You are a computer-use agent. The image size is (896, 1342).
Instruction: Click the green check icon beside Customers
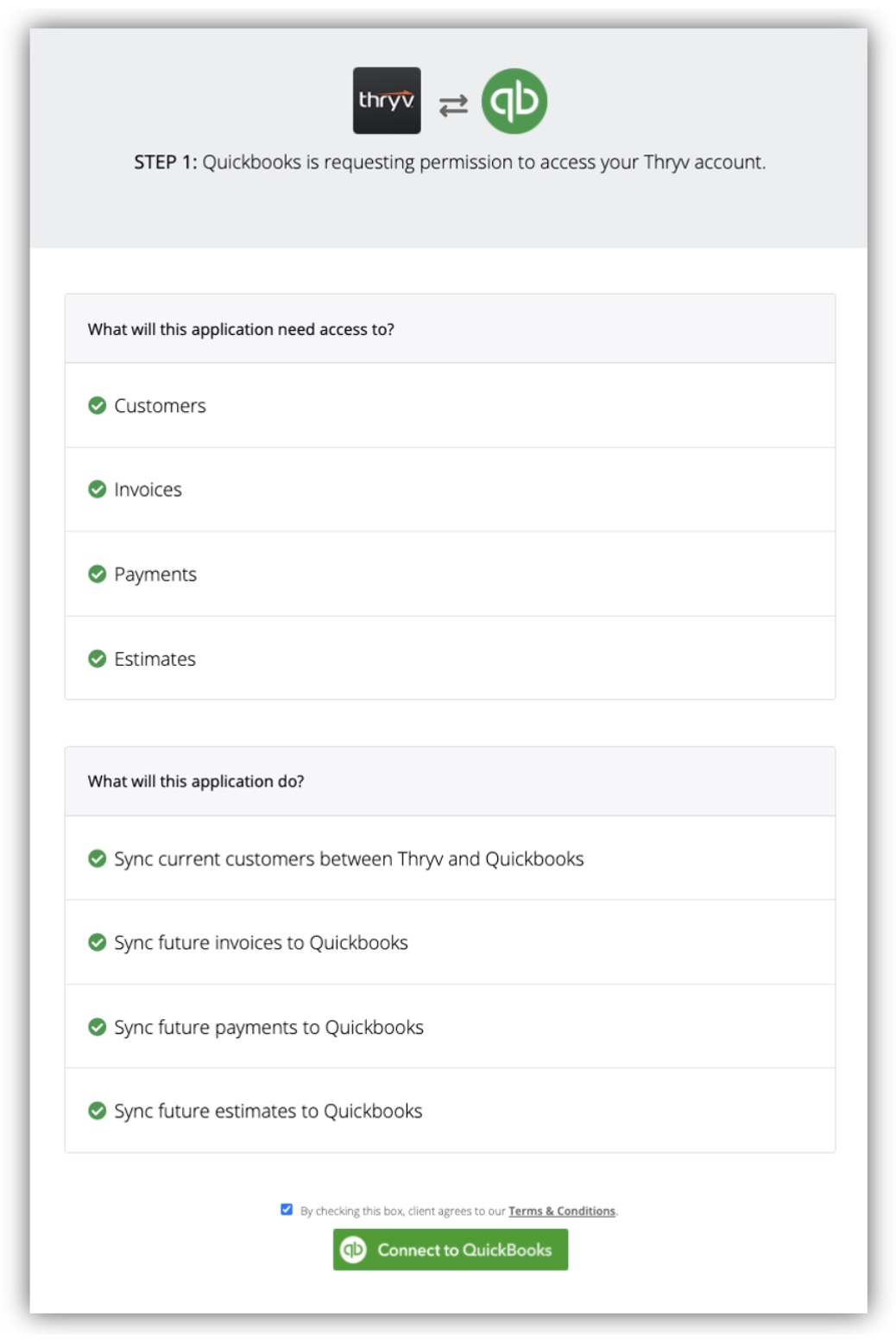click(98, 405)
